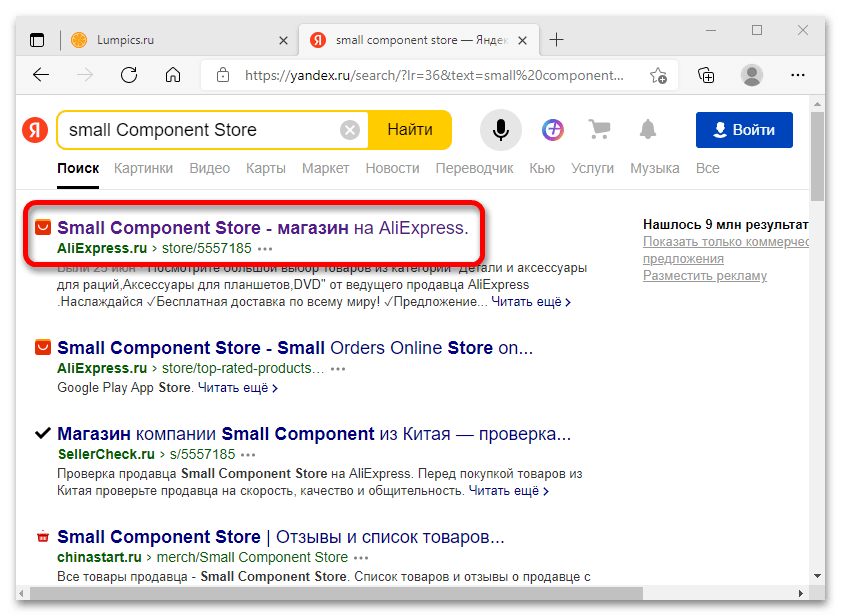Screen dimensions: 841x616
Task: Go back with the browser back arrow
Action: click(41, 75)
